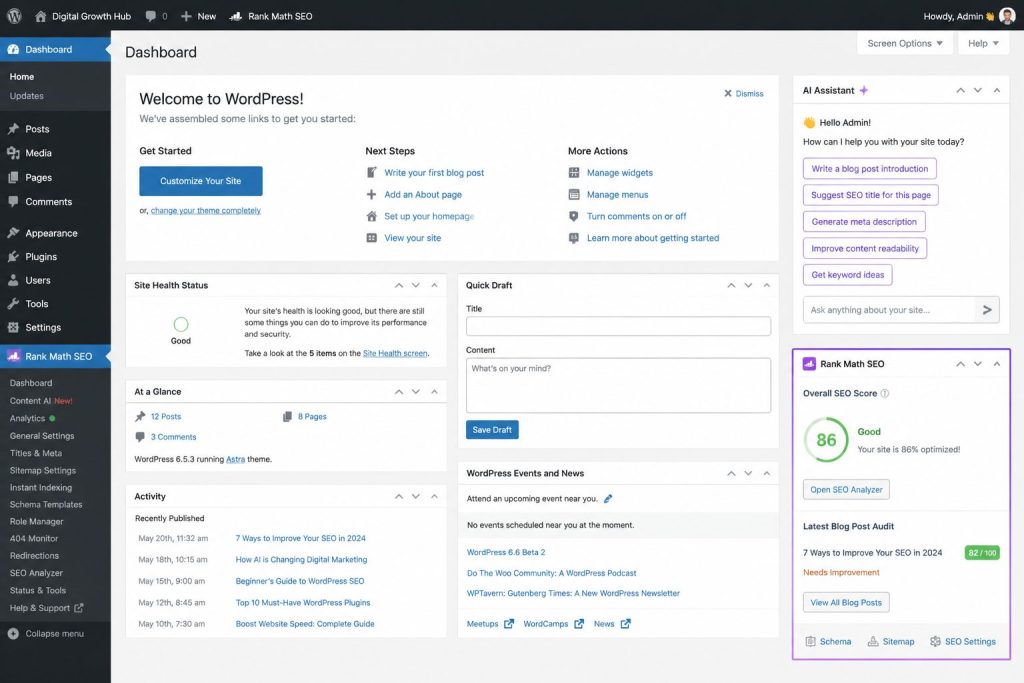The height and width of the screenshot is (683, 1024).
Task: Go to Updates submenu item
Action: tap(27, 95)
